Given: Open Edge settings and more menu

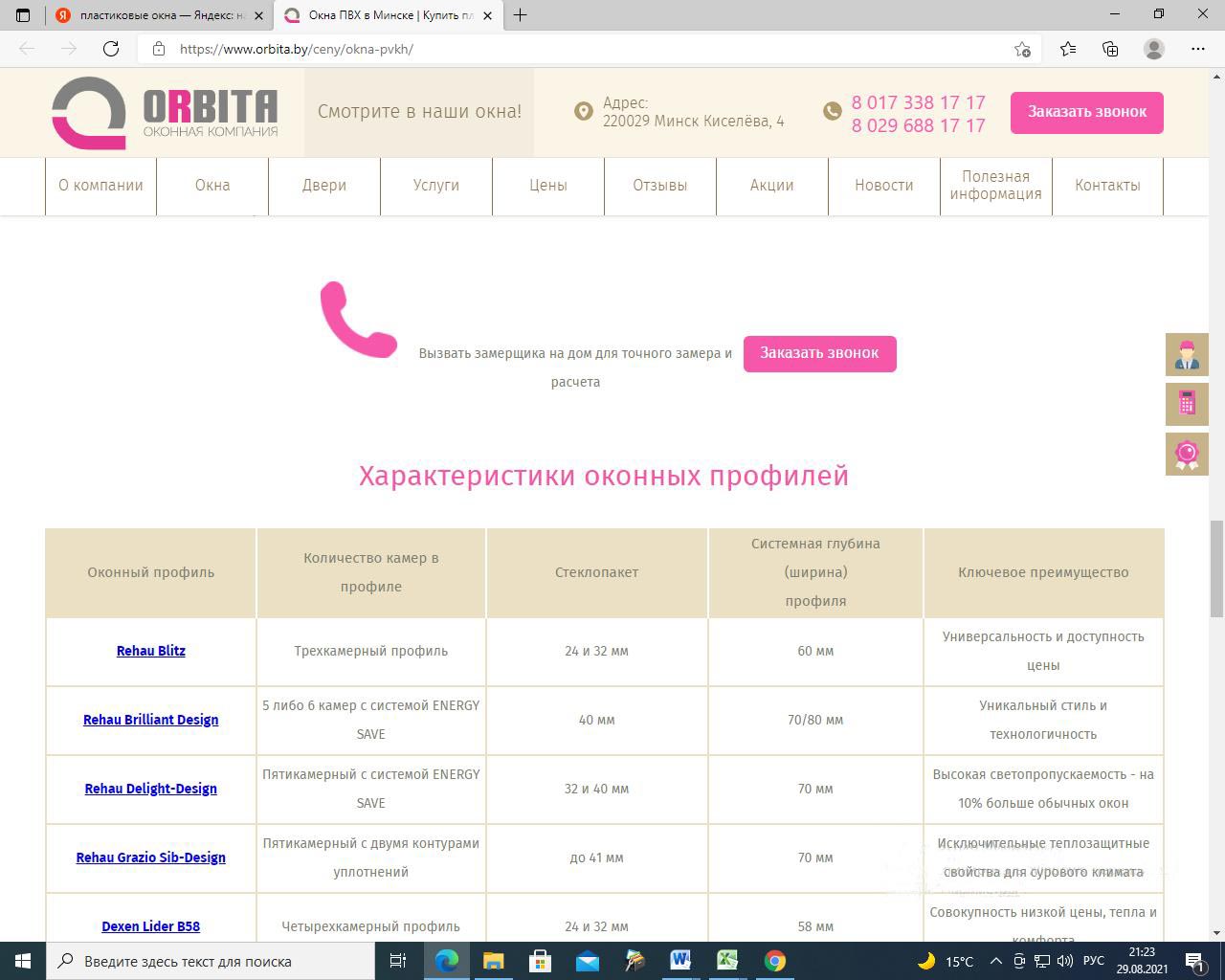Looking at the screenshot, I should pyautogui.click(x=1198, y=49).
